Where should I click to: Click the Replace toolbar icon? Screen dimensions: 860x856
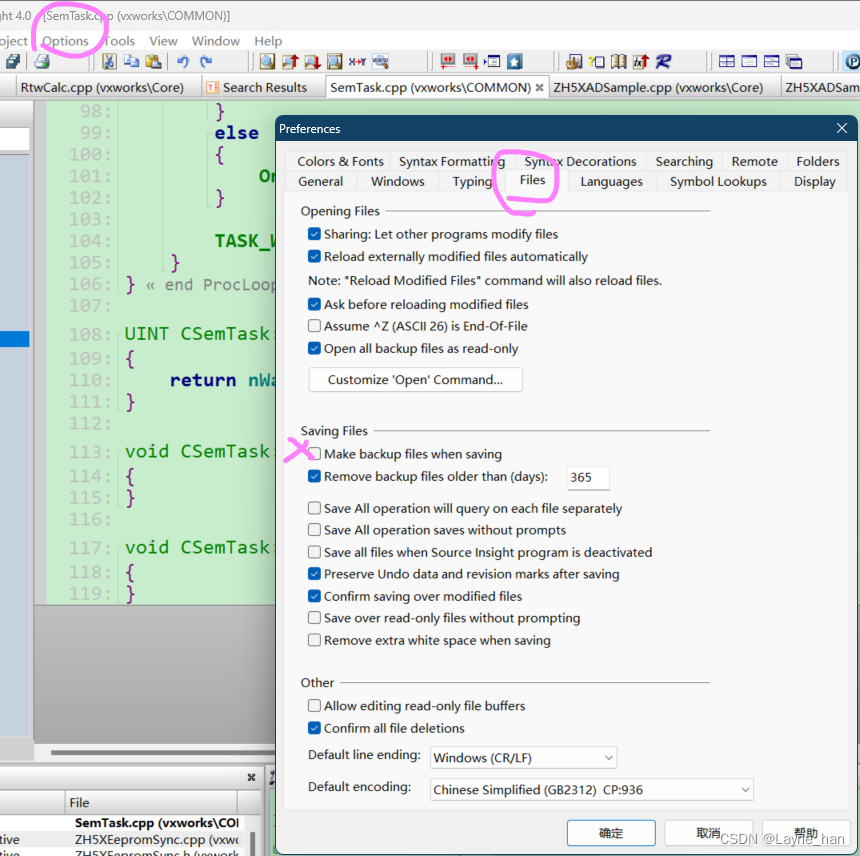click(357, 62)
